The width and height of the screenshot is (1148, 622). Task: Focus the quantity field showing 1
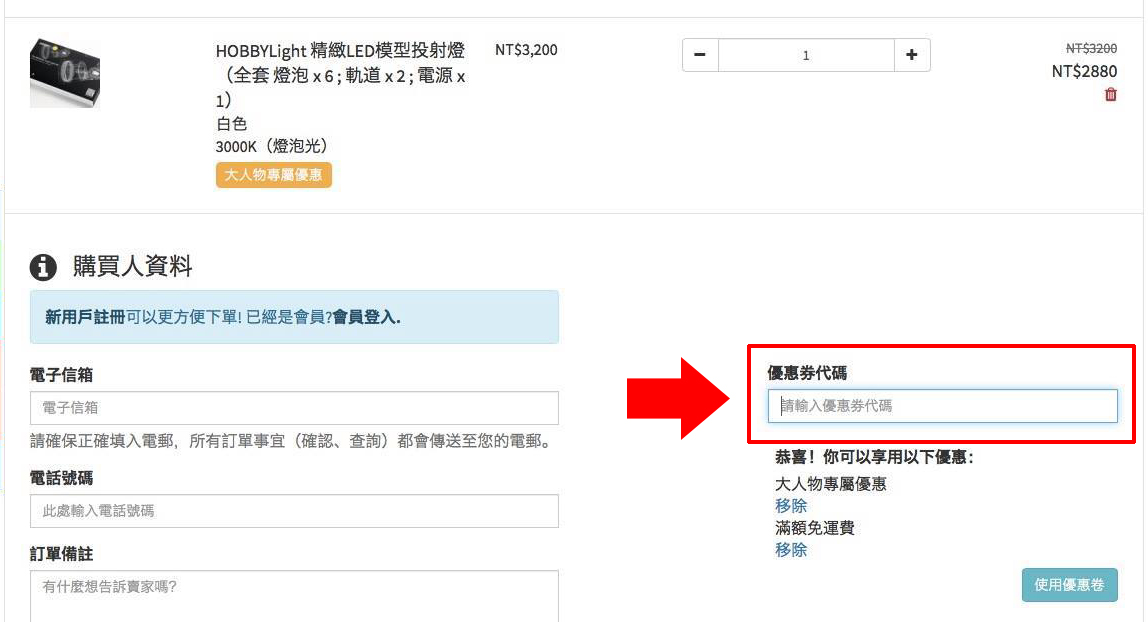[806, 55]
